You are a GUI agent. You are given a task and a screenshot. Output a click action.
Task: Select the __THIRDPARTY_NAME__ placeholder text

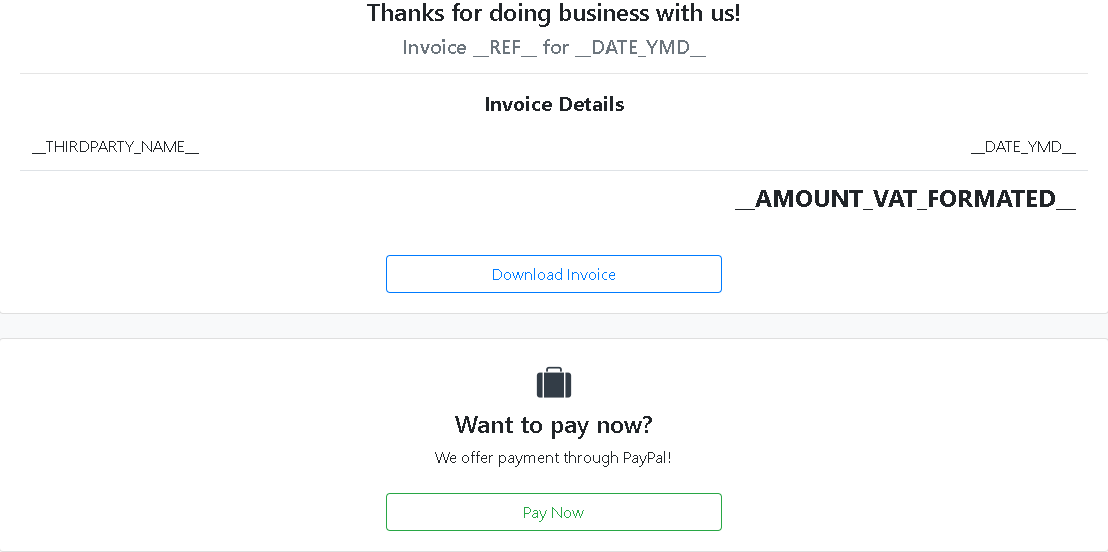(115, 147)
